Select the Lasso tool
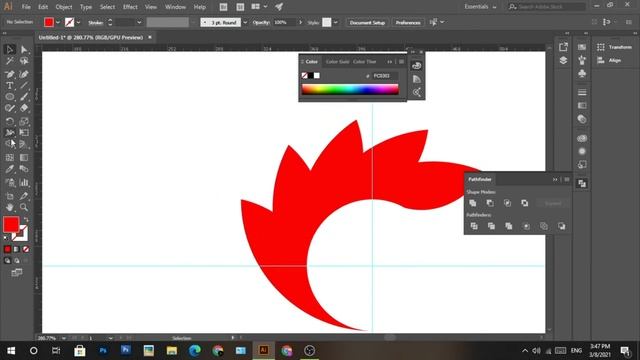This screenshot has width=640, height=360. click(x=24, y=61)
